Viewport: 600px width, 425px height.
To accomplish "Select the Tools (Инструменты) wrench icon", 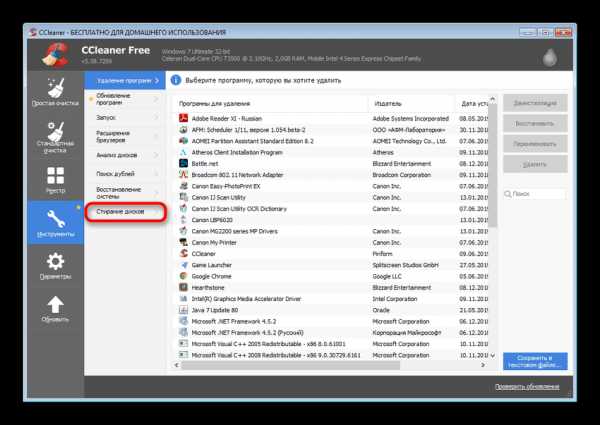I will click(x=55, y=219).
